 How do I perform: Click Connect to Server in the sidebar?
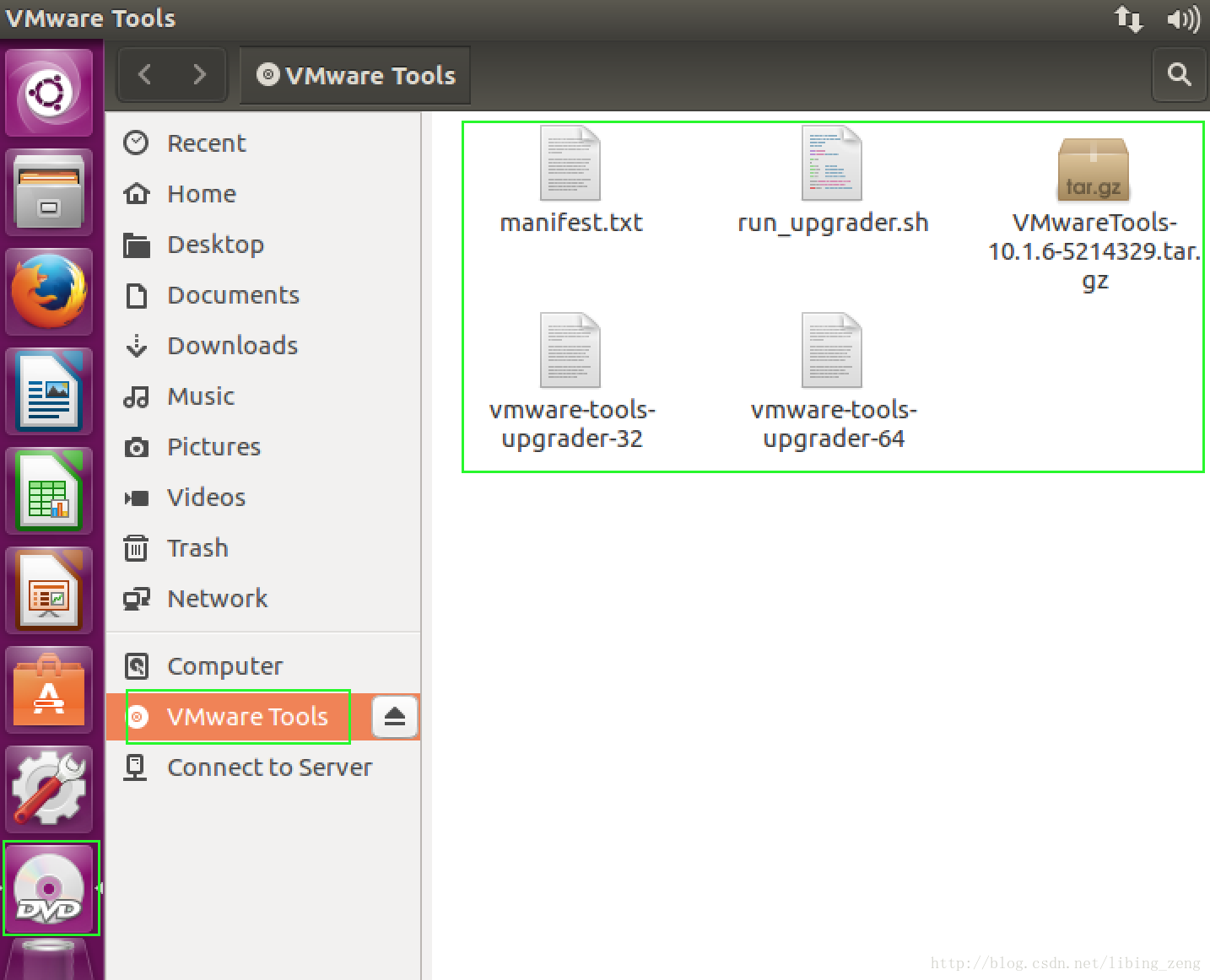(263, 767)
